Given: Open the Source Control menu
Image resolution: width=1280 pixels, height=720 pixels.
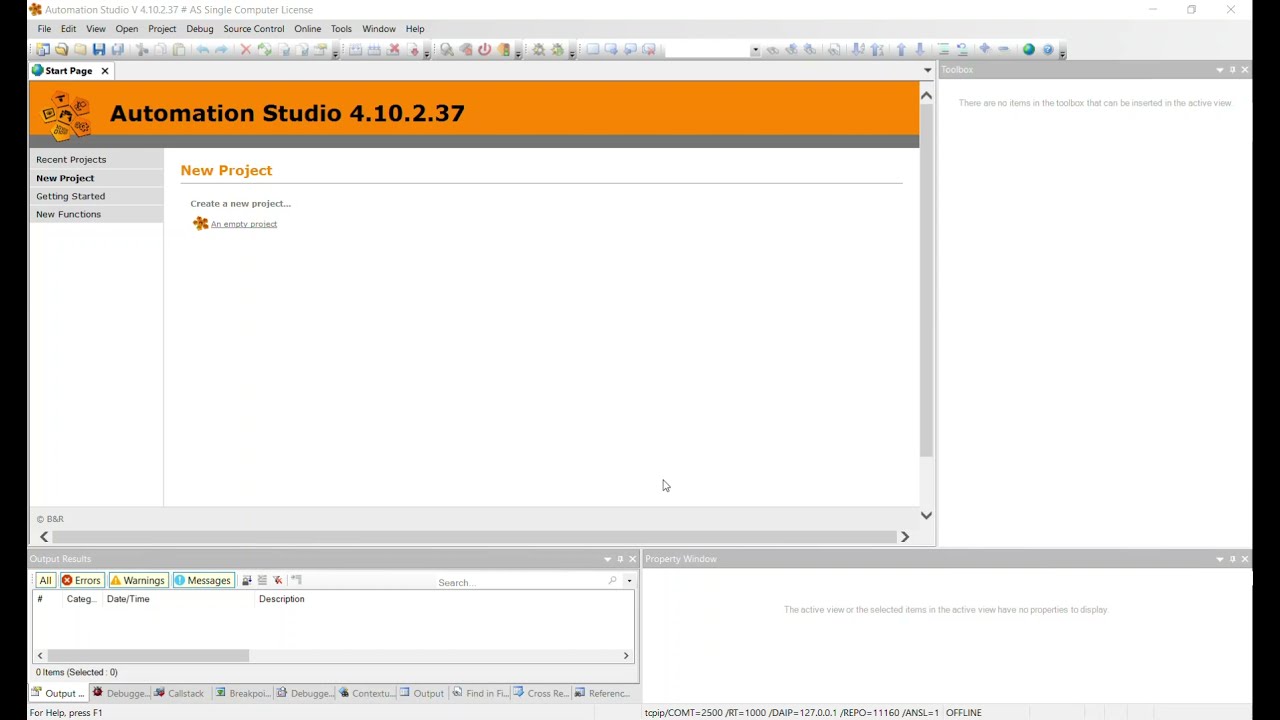Looking at the screenshot, I should (x=254, y=29).
